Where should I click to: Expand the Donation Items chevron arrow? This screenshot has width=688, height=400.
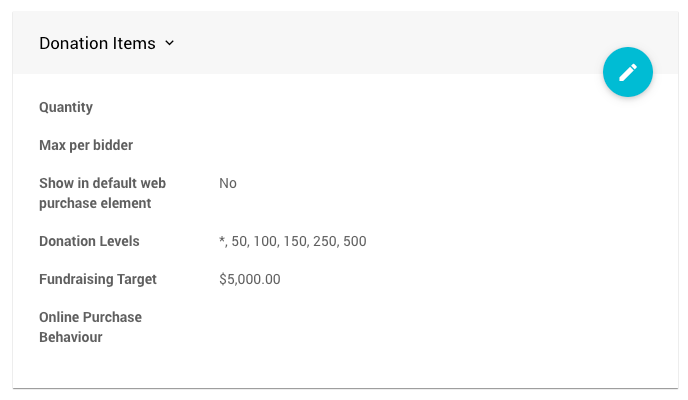point(170,43)
